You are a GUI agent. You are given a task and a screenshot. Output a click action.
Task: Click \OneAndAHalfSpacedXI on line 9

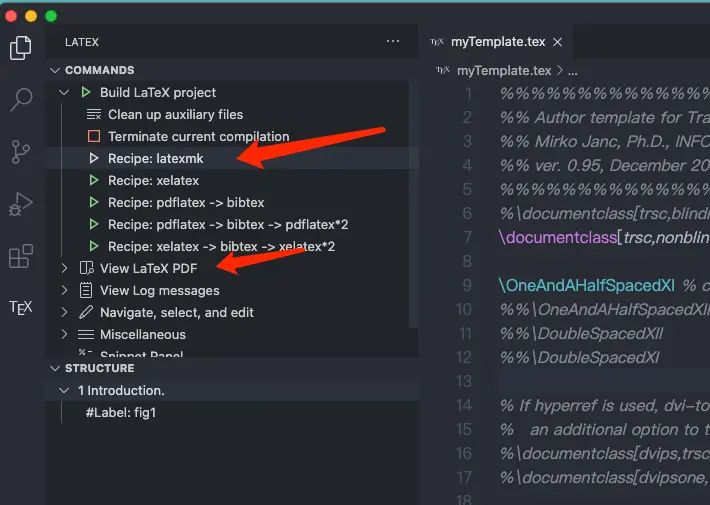586,285
